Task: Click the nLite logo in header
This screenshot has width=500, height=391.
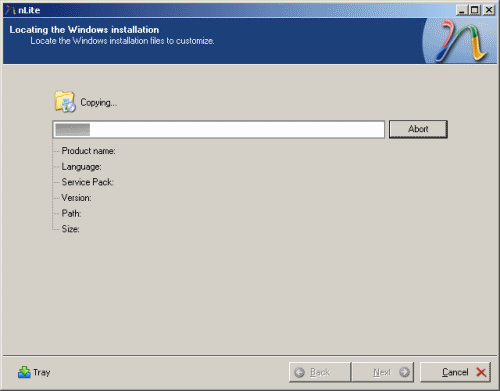Action: 462,41
